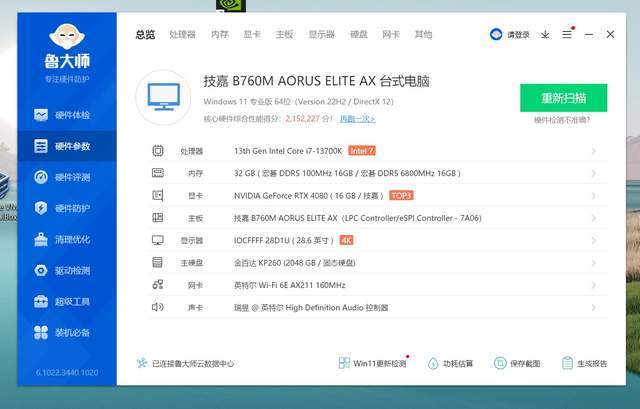Click the 请登录 login avatar
Viewport: 640px width, 409px height.
point(496,34)
